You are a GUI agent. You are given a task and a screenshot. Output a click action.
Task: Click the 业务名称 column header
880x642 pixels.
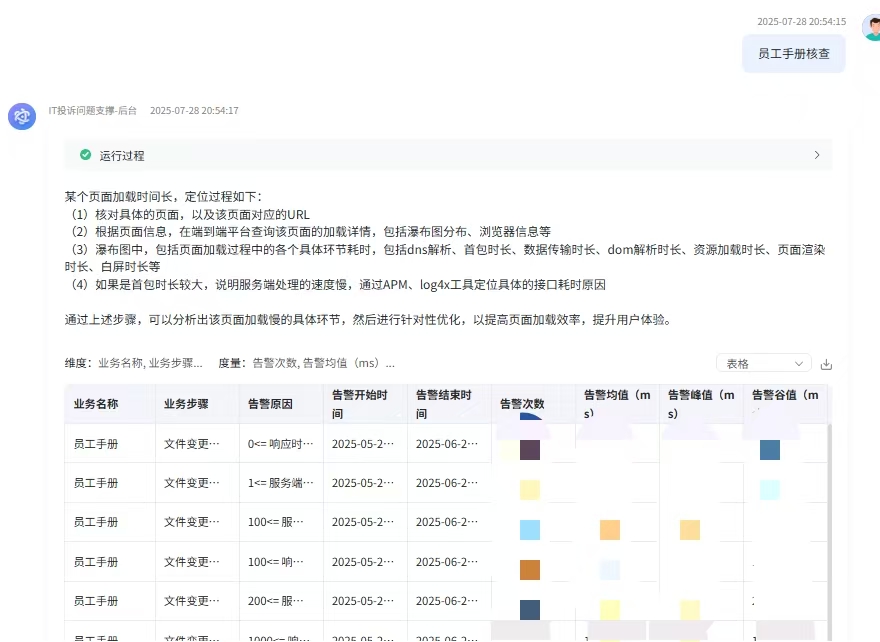click(x=96, y=404)
